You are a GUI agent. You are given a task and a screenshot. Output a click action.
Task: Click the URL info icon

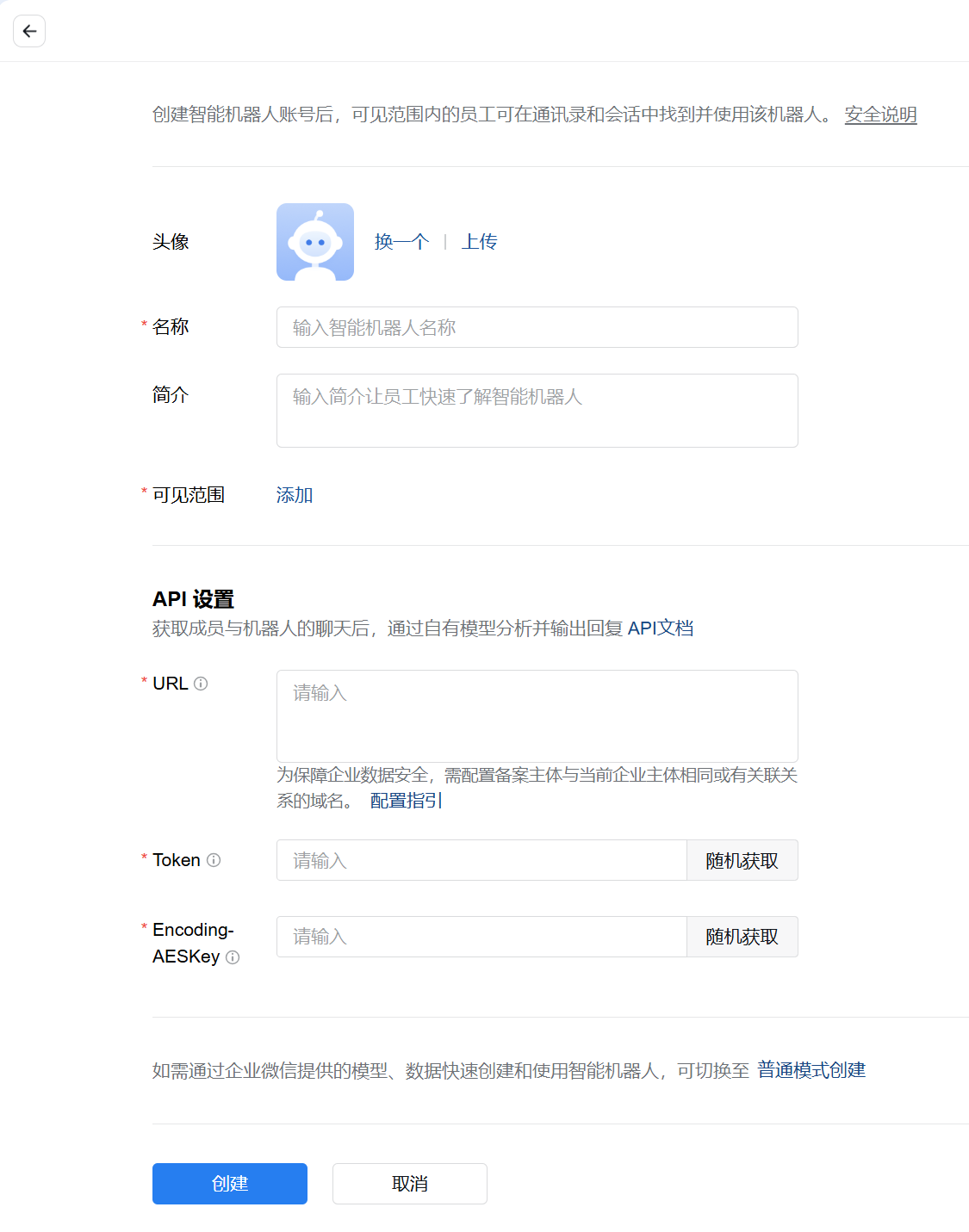(201, 684)
